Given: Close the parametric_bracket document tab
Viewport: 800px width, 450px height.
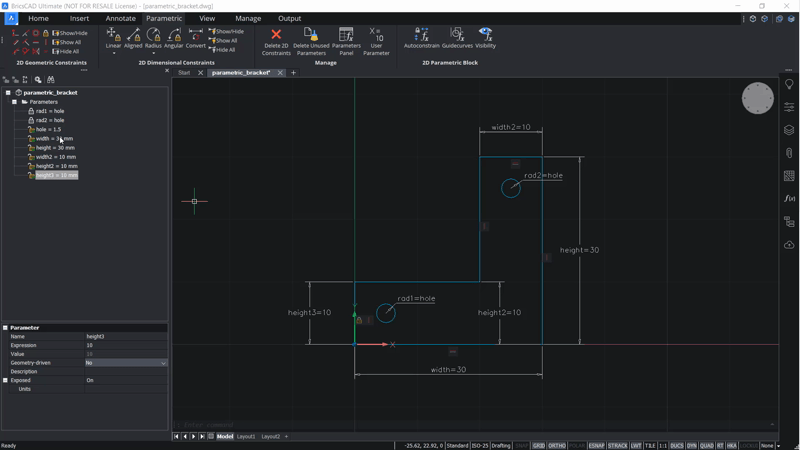Looking at the screenshot, I should [280, 73].
